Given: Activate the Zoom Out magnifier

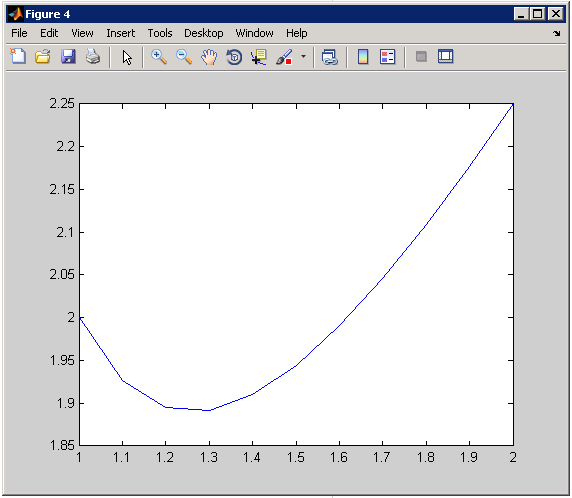Looking at the screenshot, I should pyautogui.click(x=184, y=57).
